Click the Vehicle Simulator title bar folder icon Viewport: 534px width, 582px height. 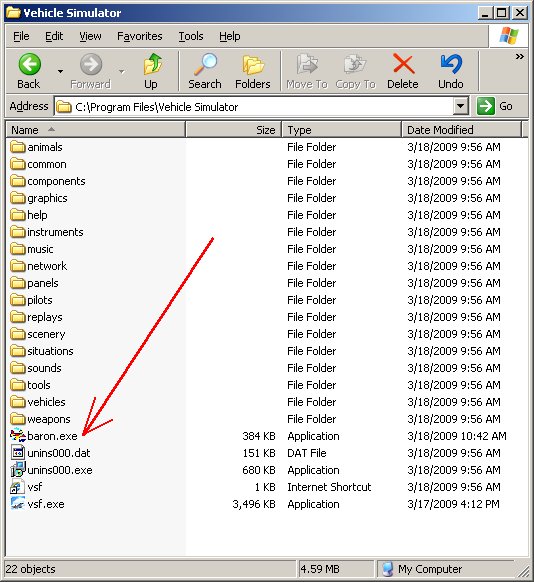point(13,13)
